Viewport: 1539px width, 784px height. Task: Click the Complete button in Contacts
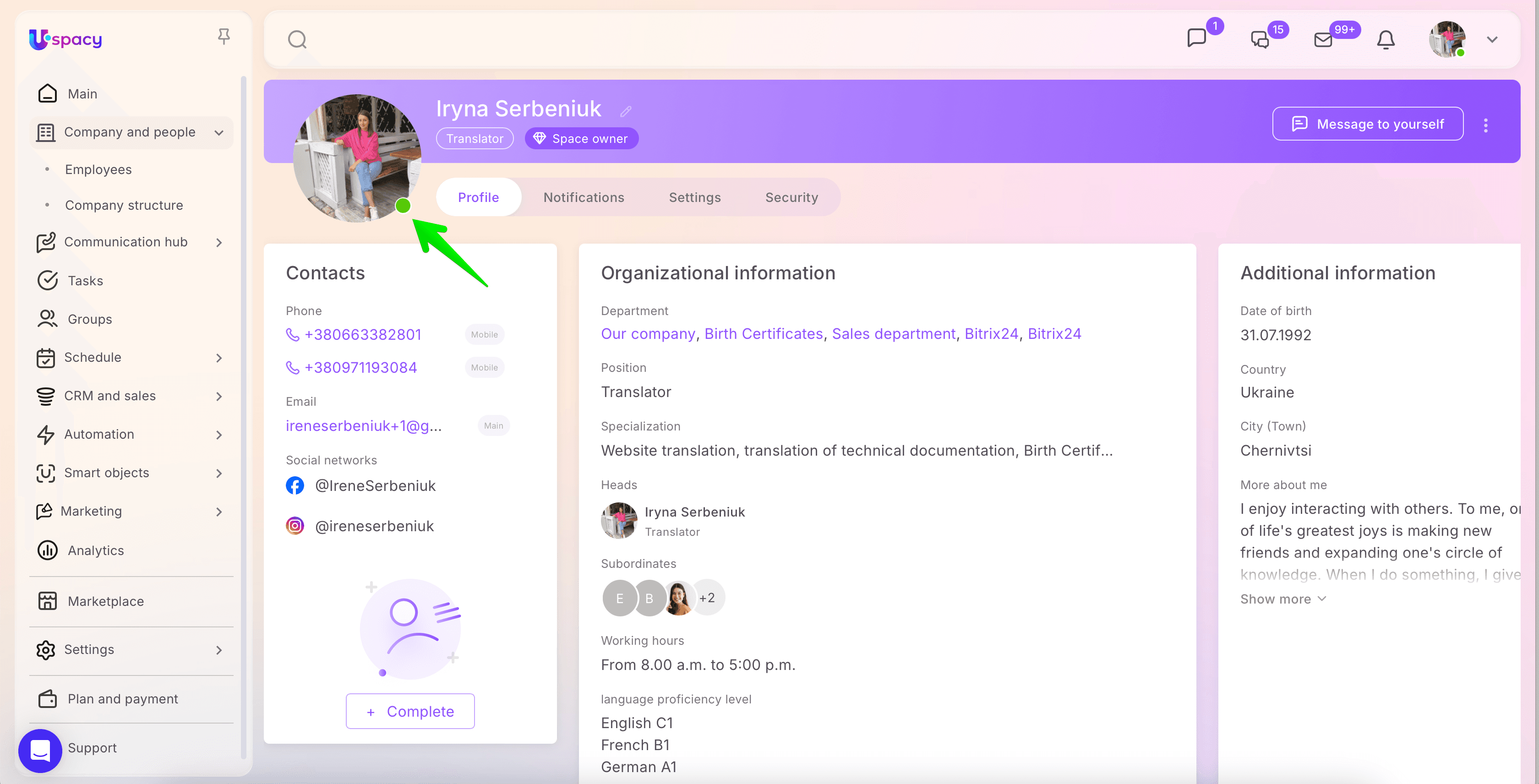click(410, 711)
